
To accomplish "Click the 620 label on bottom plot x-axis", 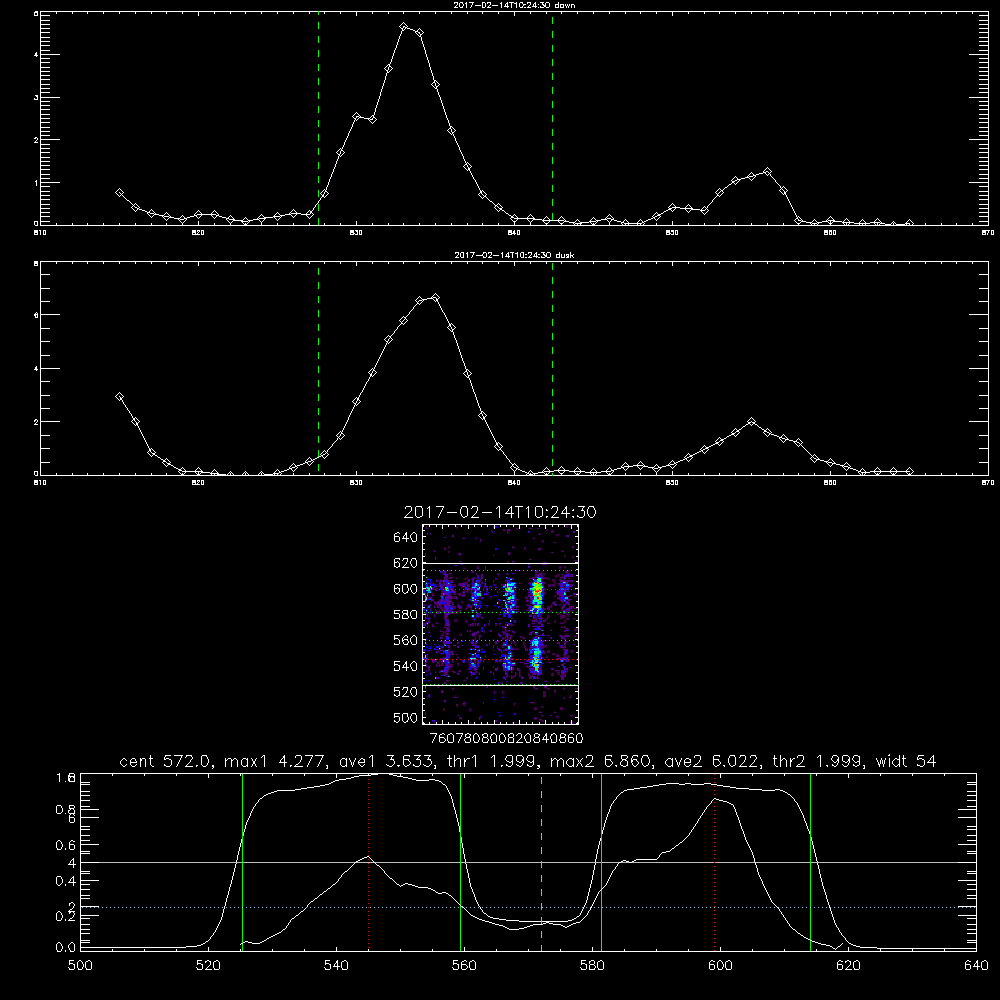I will point(848,966).
